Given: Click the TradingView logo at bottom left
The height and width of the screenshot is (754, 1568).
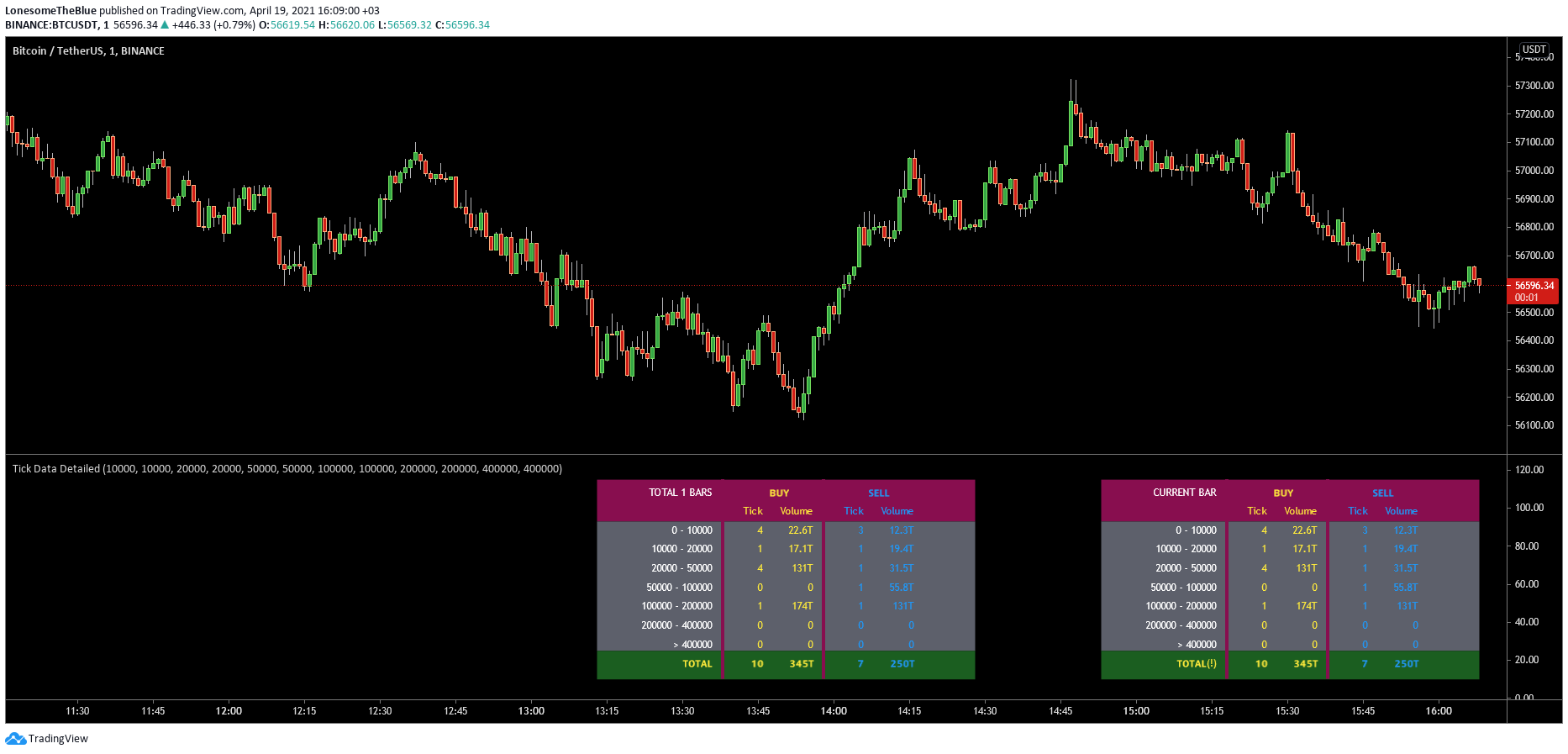Looking at the screenshot, I should 46,739.
